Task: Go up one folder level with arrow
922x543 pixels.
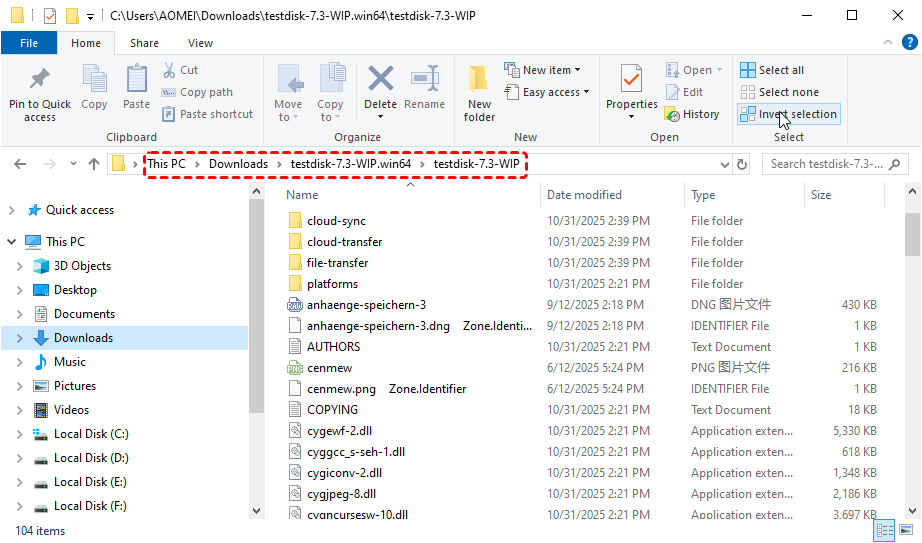Action: [94, 164]
